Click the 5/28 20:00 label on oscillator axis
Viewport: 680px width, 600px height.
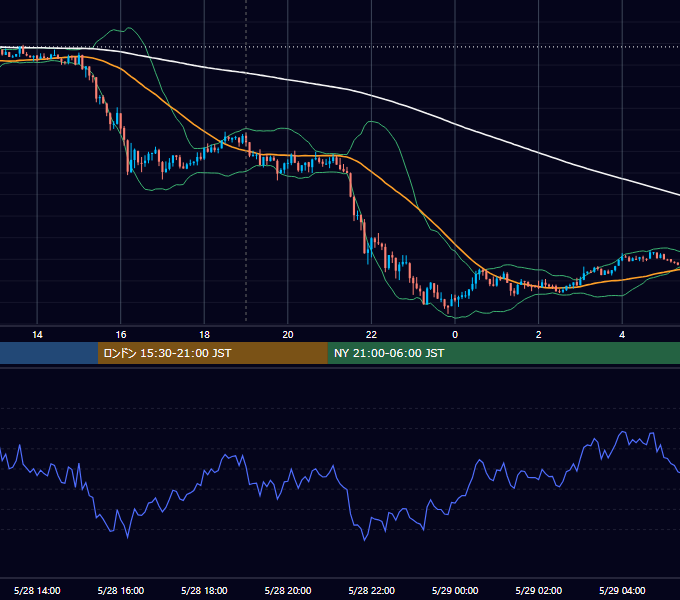coord(288,590)
